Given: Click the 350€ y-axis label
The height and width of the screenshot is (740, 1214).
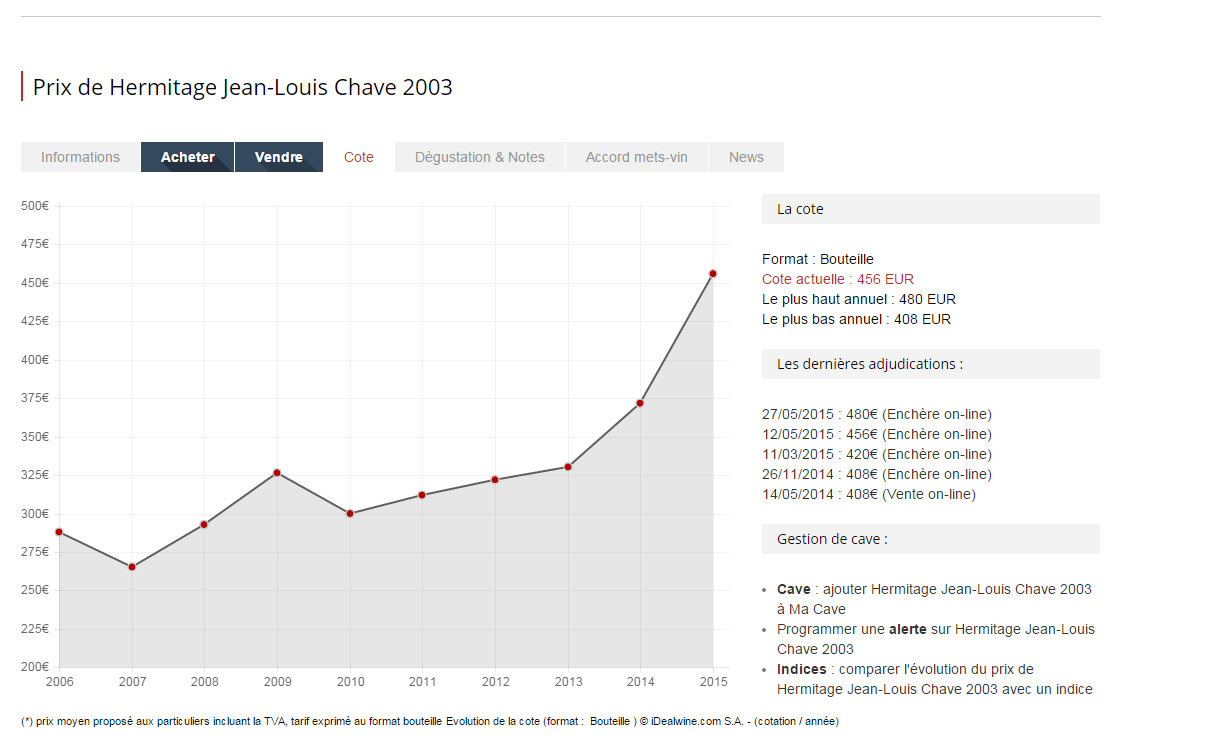Looking at the screenshot, I should [35, 437].
